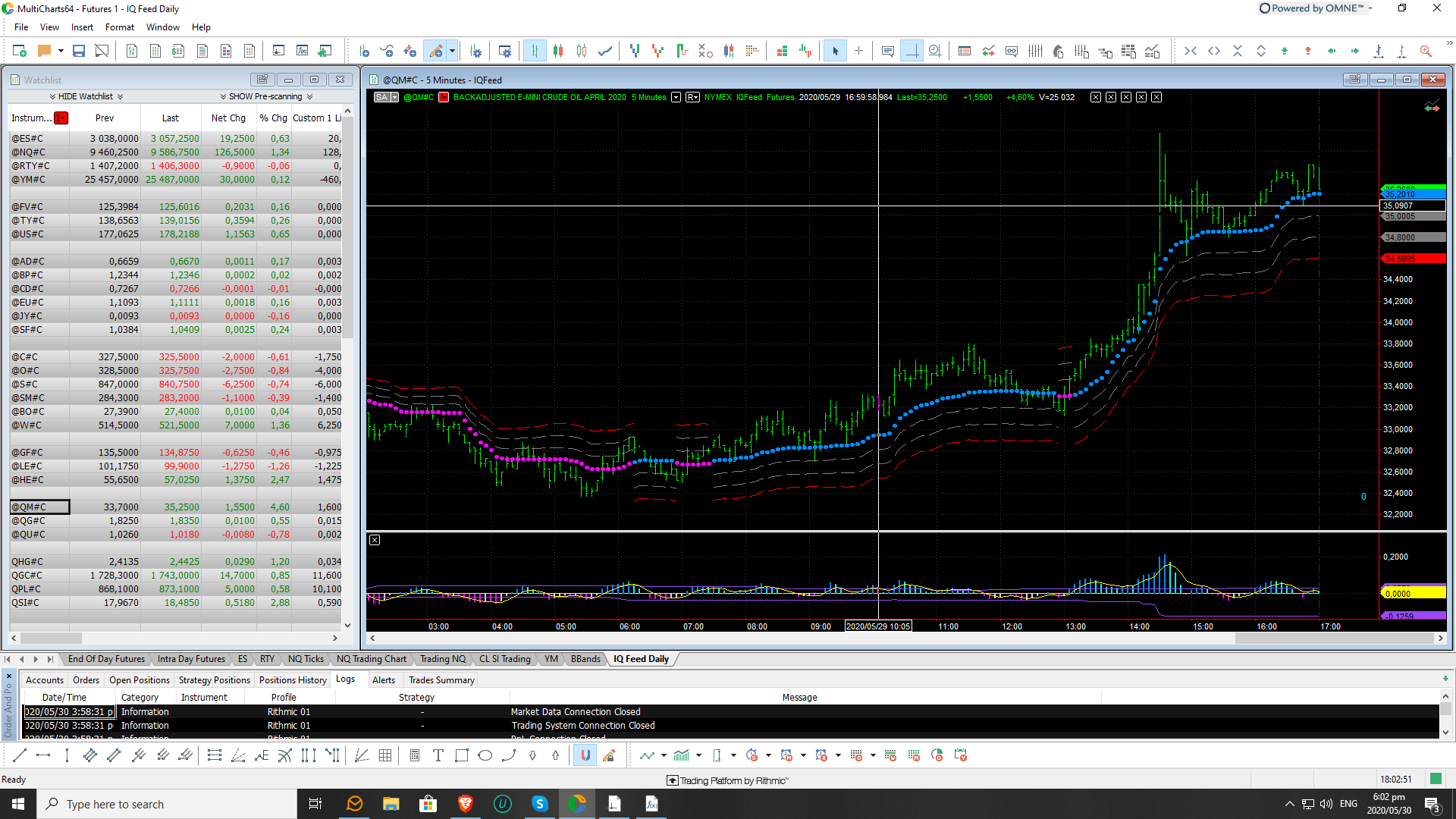Select the @QM#C watchlist row
This screenshot has width=1456, height=819.
tap(176, 507)
